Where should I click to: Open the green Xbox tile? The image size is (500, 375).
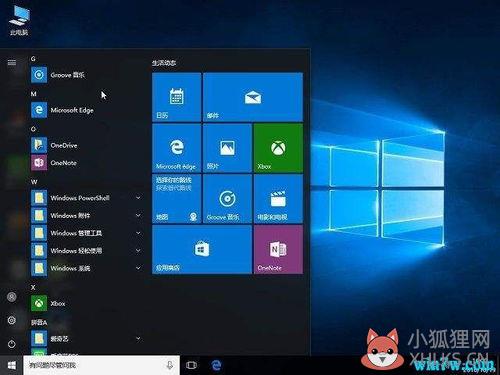(x=278, y=148)
